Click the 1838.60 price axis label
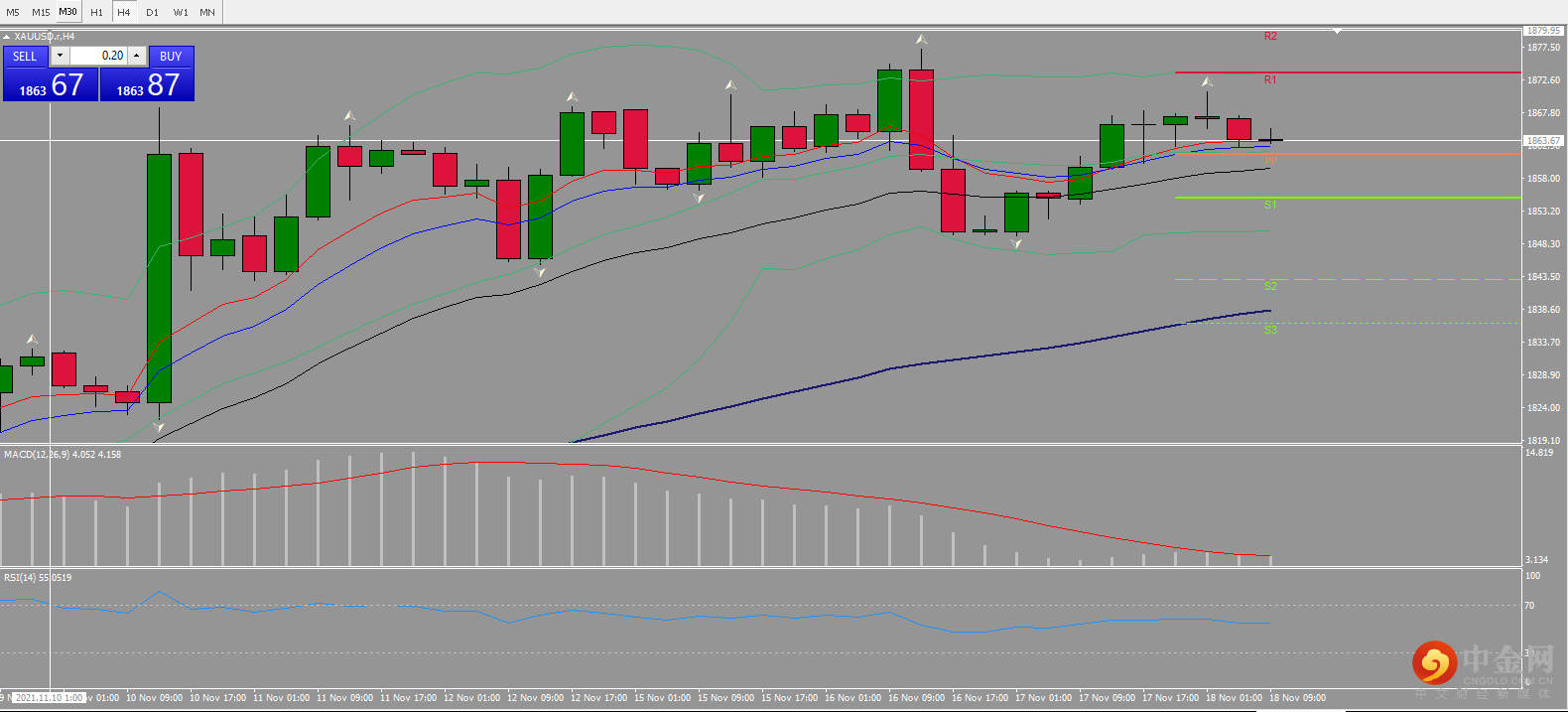 click(1543, 310)
